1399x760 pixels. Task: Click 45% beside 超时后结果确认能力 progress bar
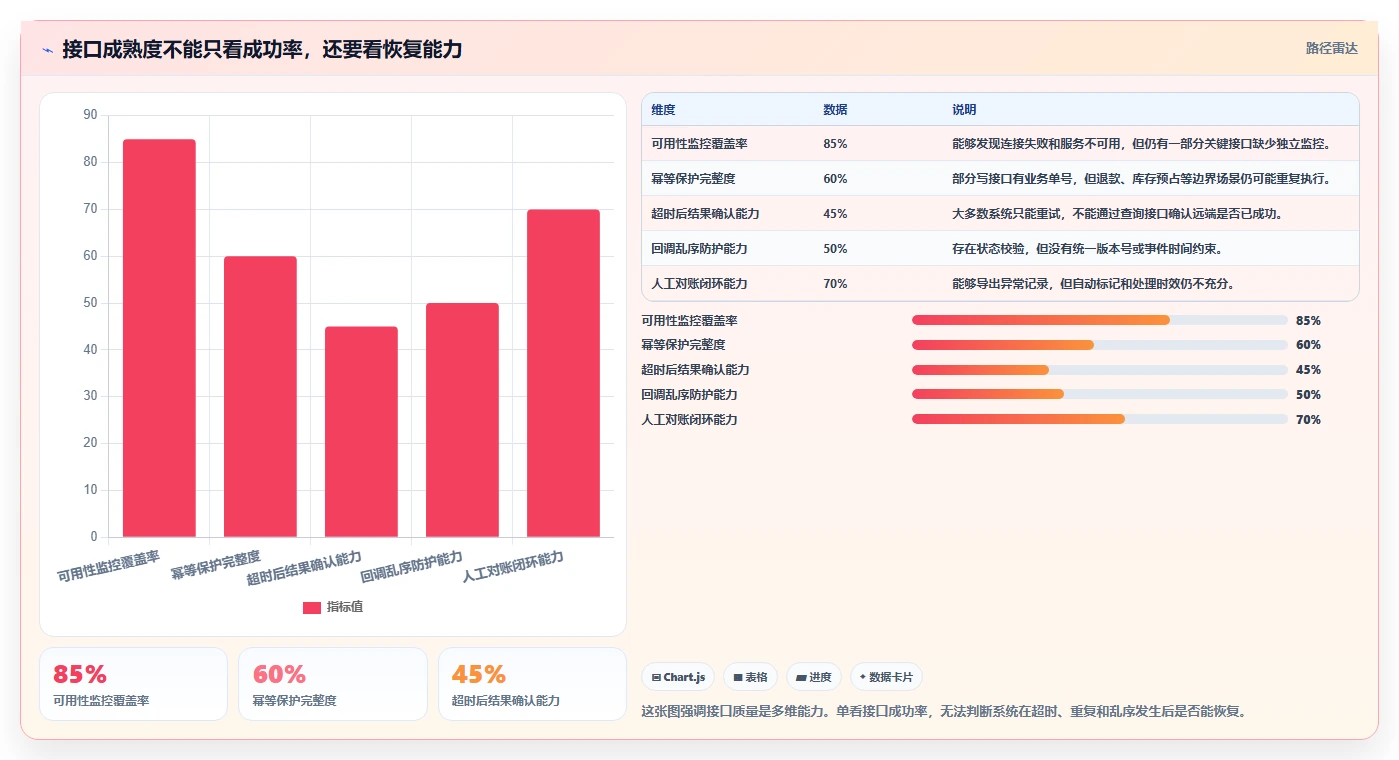coord(1308,370)
